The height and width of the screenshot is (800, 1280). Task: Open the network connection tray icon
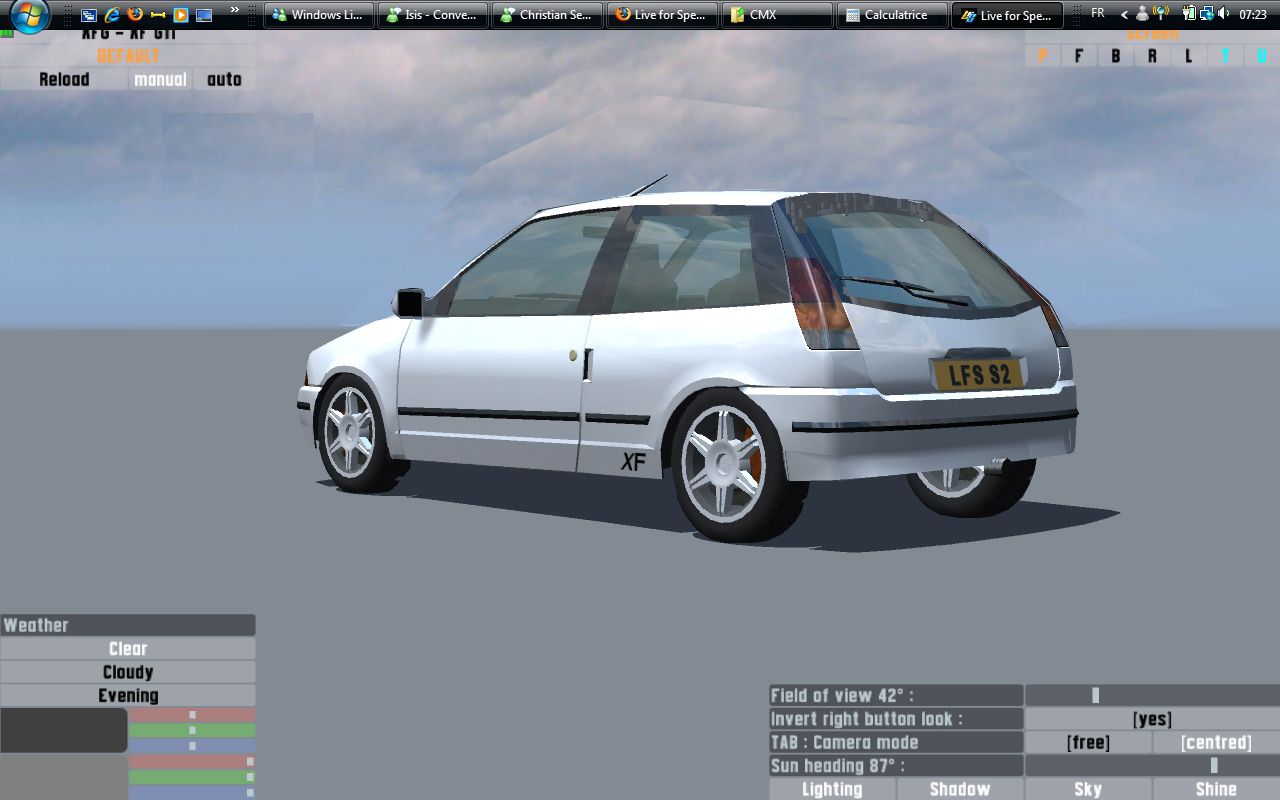[1206, 14]
